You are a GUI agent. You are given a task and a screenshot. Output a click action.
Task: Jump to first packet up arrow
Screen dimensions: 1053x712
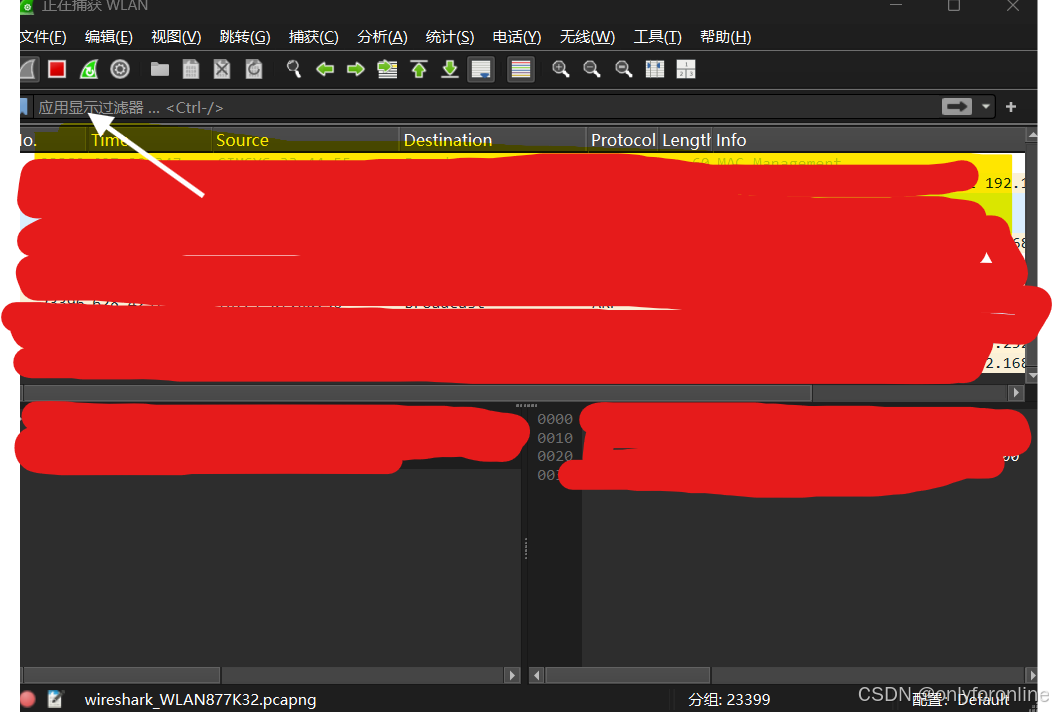coord(419,69)
